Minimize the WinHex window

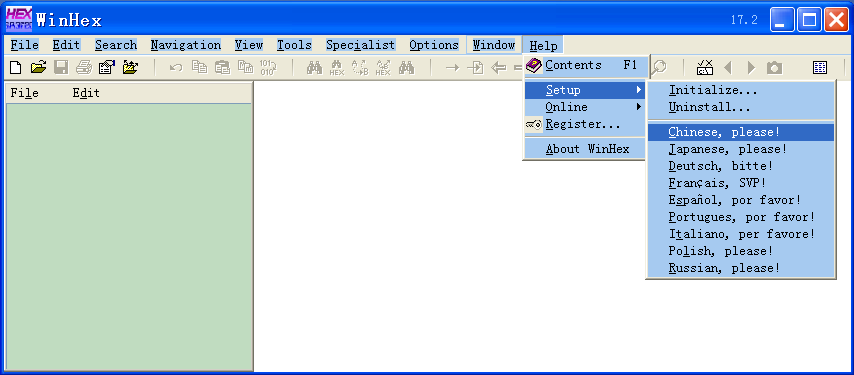782,20
